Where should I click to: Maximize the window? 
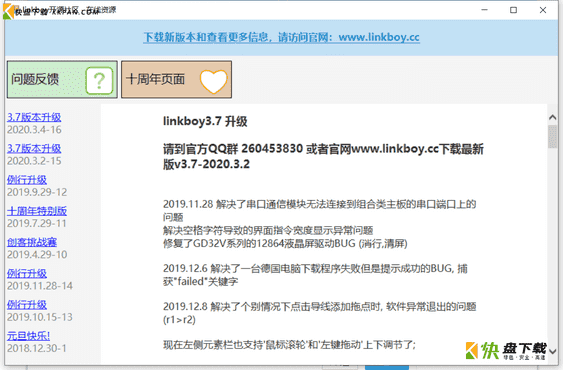click(513, 10)
